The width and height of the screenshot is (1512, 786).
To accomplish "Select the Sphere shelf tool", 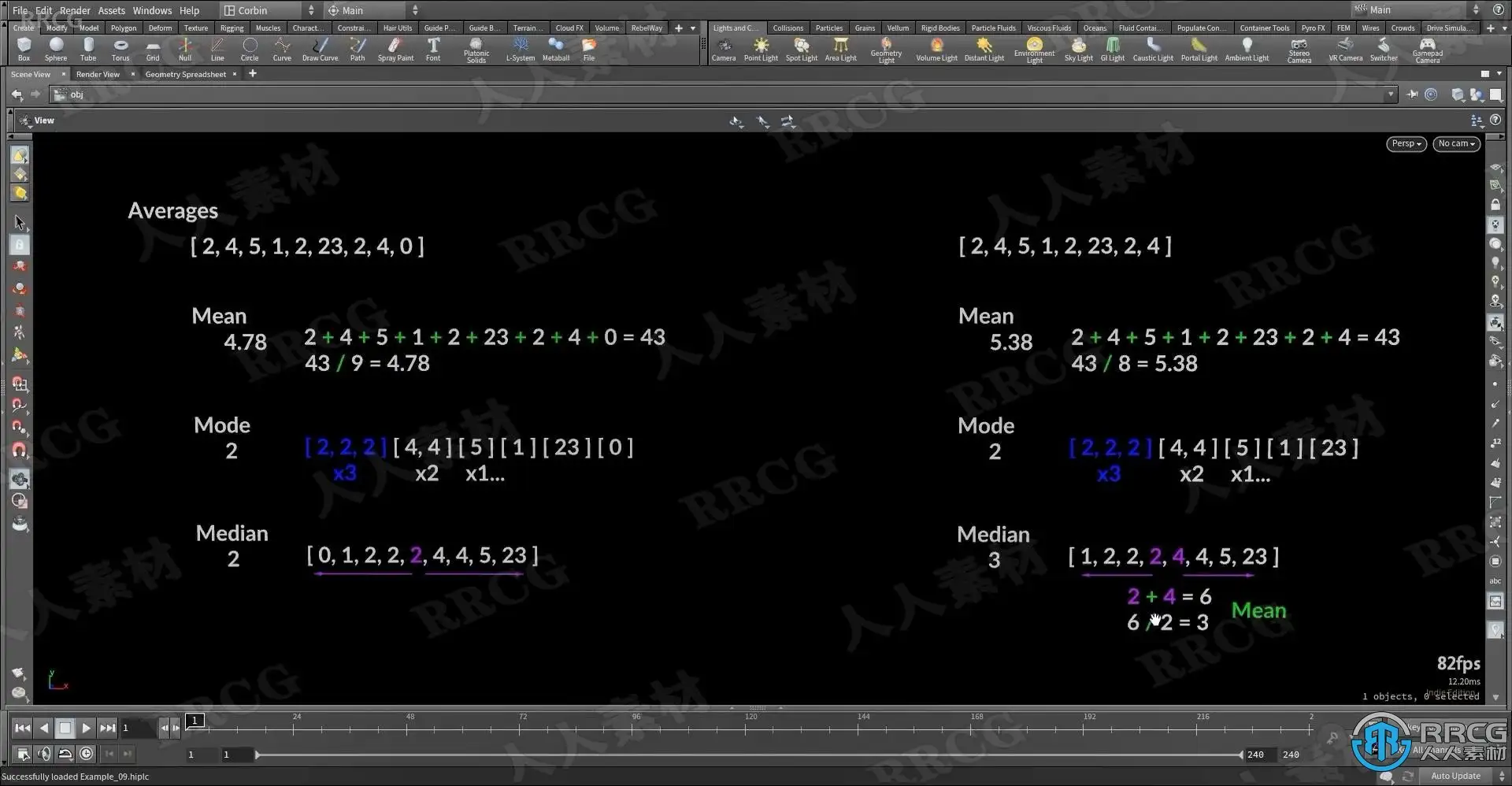I will (x=56, y=50).
